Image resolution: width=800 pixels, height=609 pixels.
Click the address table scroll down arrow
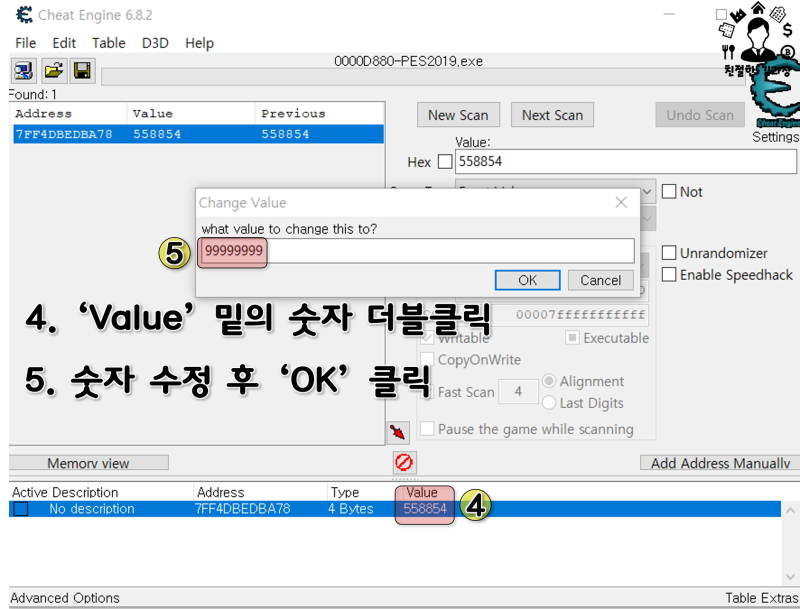pyautogui.click(x=790, y=576)
